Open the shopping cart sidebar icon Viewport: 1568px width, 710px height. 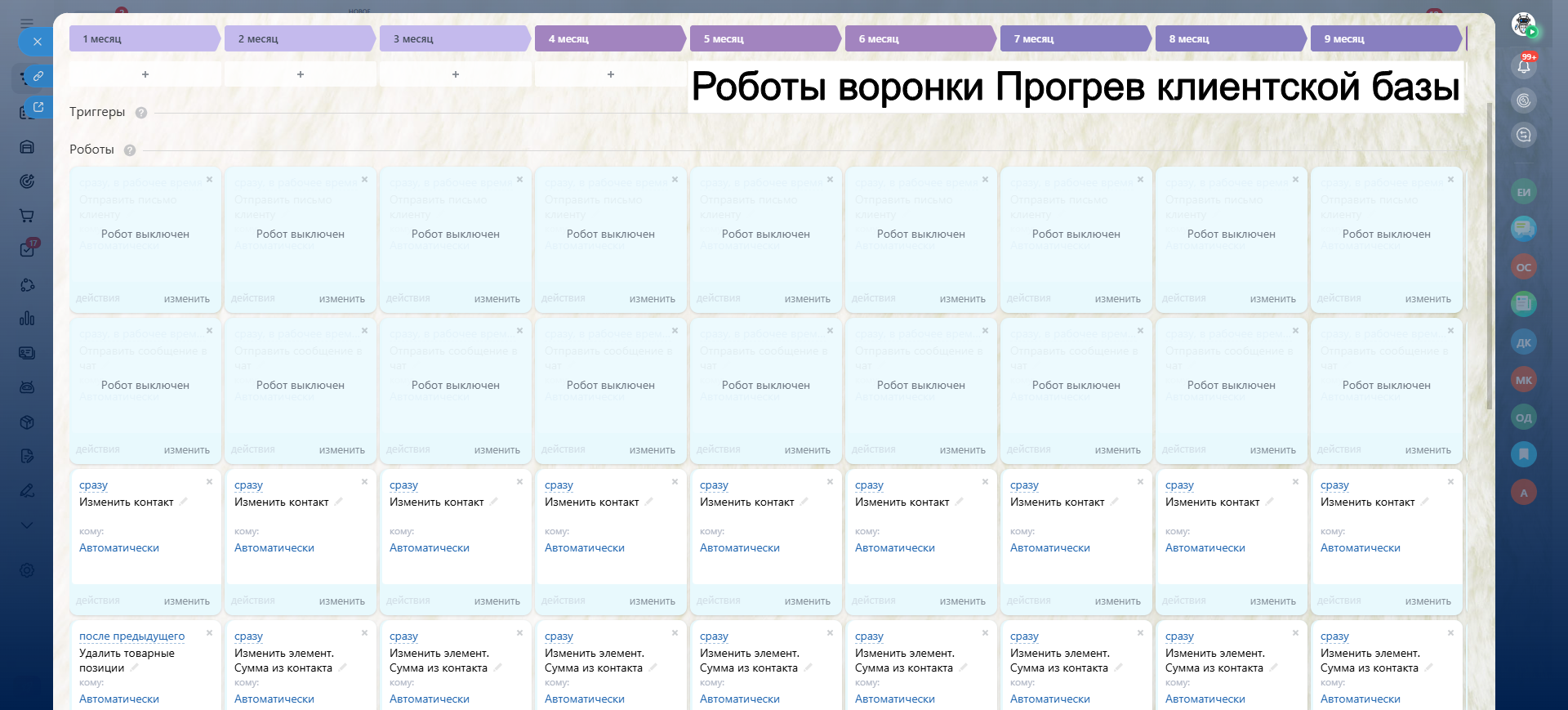click(x=27, y=216)
